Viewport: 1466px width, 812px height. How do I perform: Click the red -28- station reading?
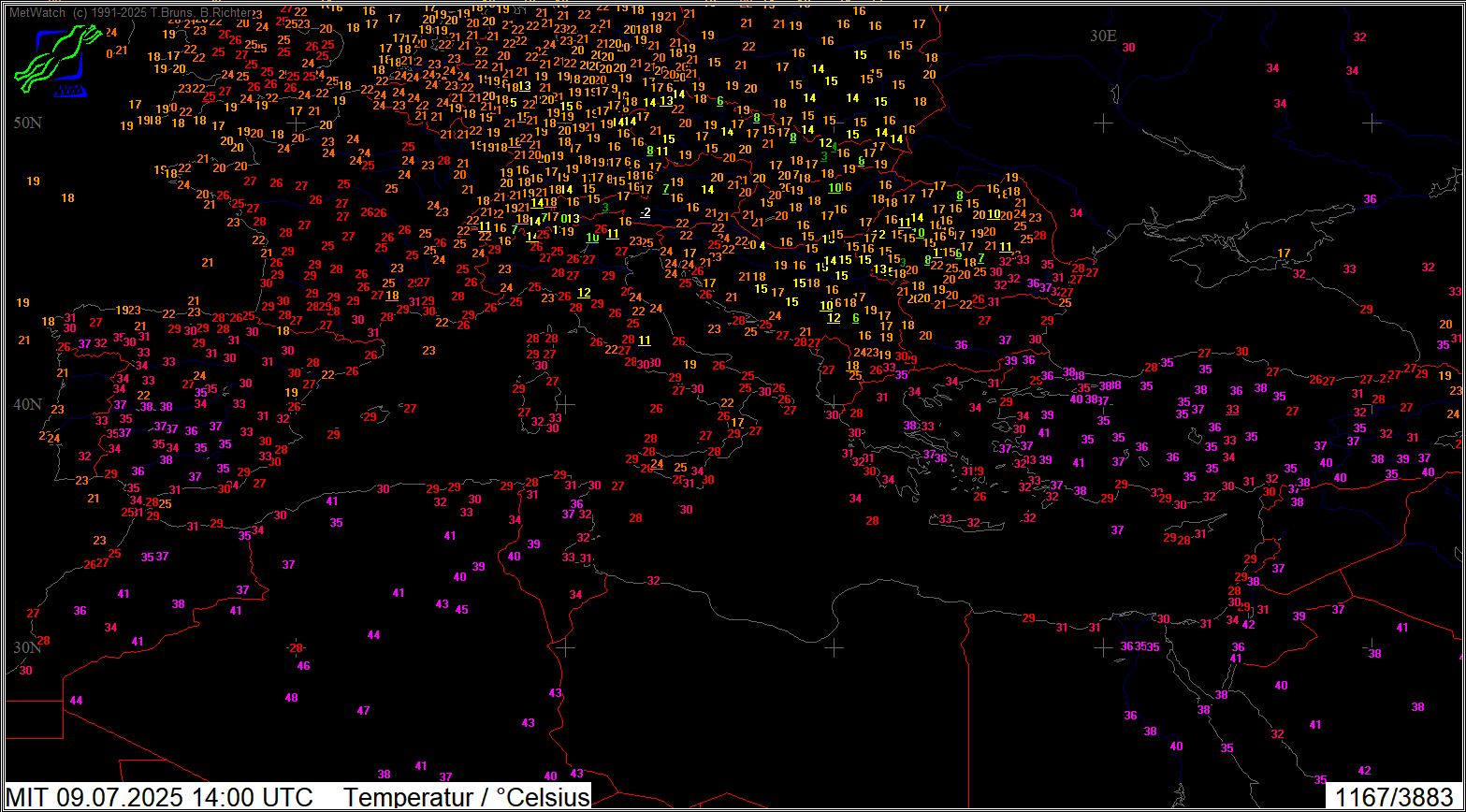(296, 647)
